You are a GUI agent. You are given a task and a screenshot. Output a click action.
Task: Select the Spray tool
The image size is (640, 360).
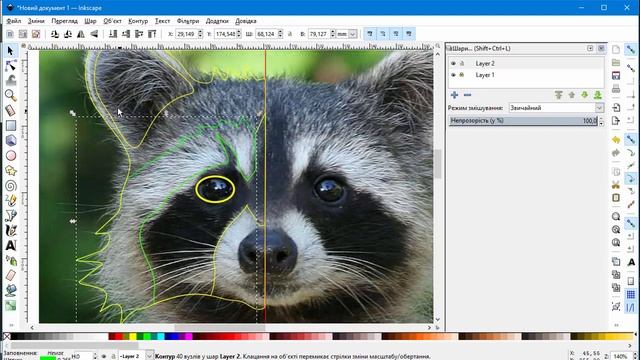pos(11,260)
